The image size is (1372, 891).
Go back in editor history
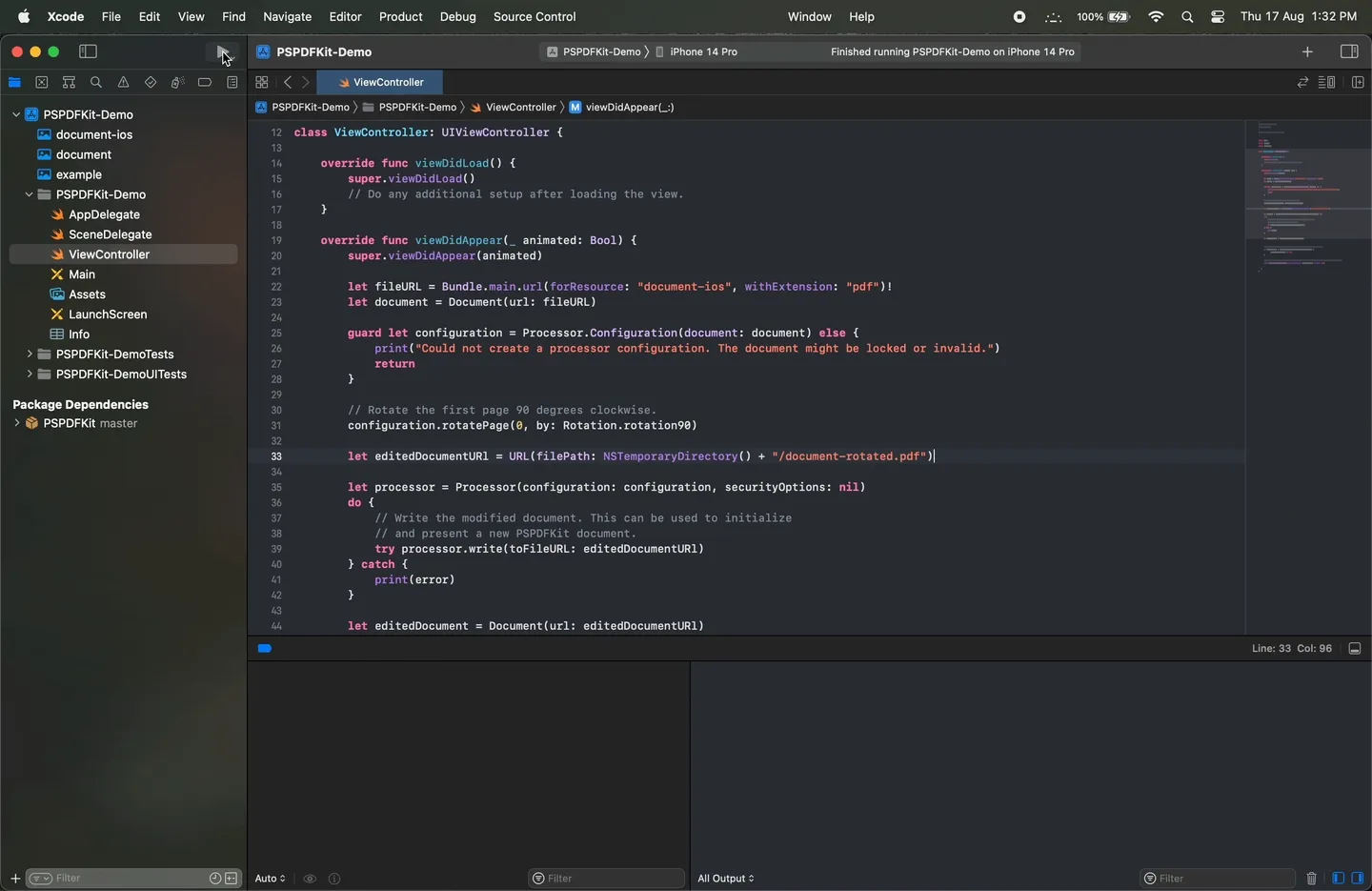pyautogui.click(x=288, y=82)
